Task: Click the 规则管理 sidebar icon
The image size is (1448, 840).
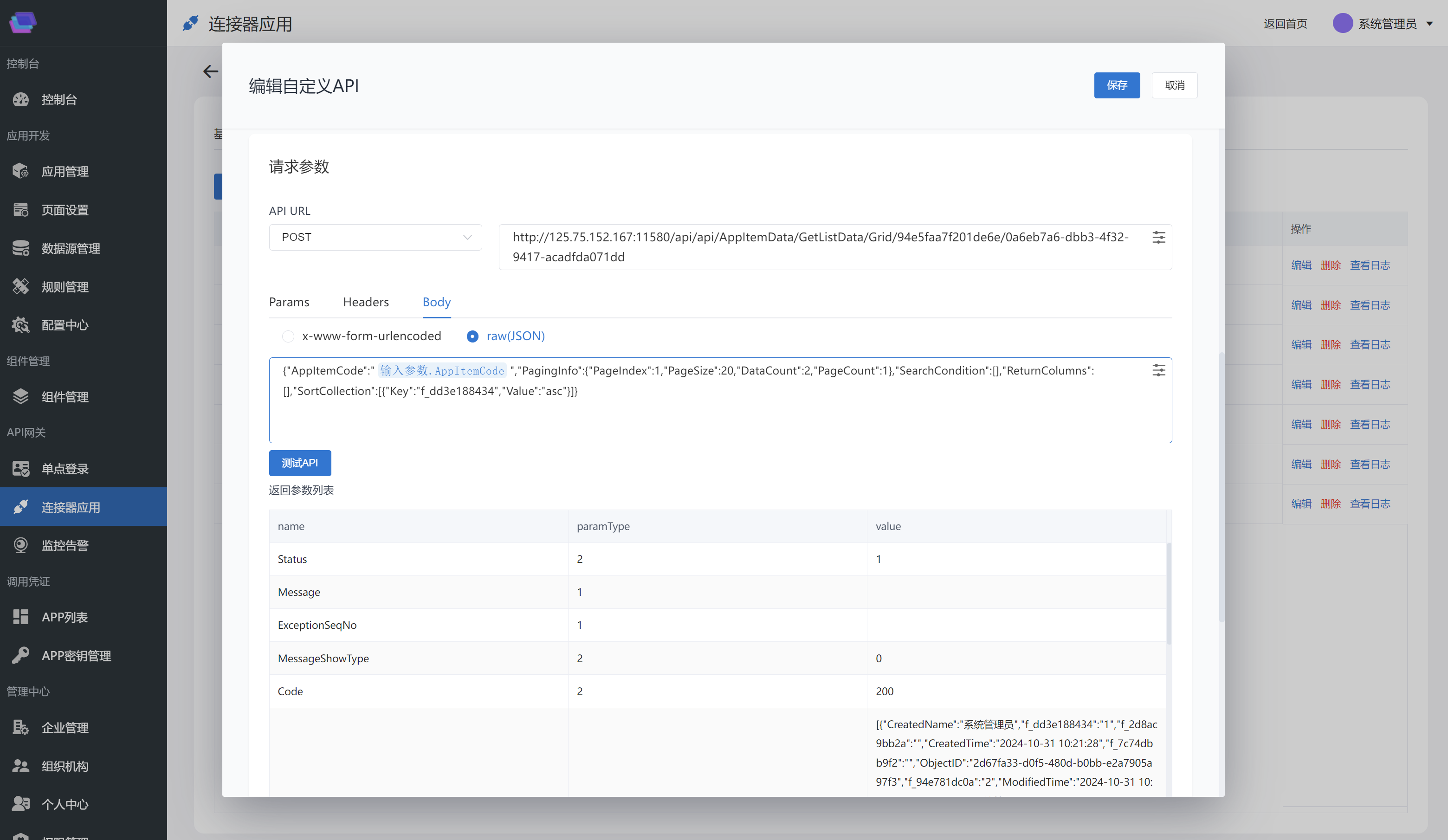Action: pos(21,286)
